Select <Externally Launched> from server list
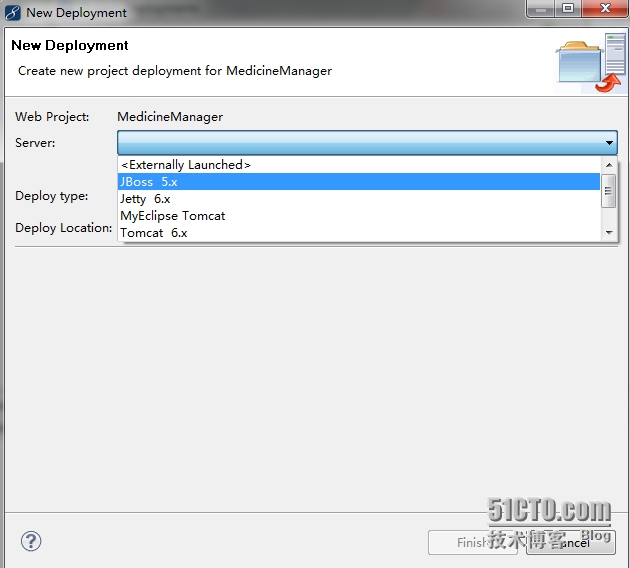630x568 pixels. [359, 165]
